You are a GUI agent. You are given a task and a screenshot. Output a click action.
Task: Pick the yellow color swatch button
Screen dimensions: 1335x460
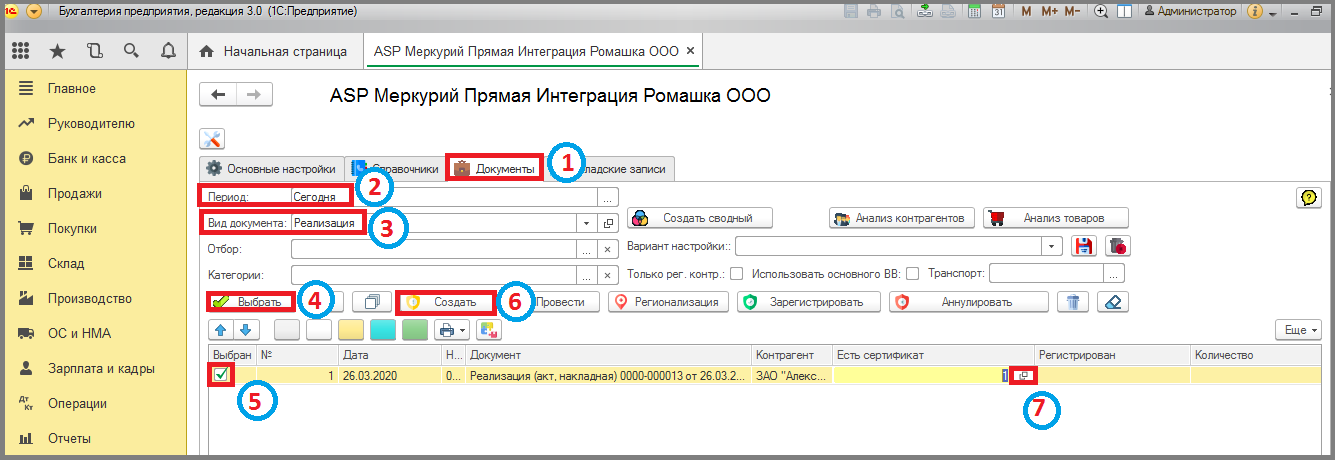tap(352, 329)
